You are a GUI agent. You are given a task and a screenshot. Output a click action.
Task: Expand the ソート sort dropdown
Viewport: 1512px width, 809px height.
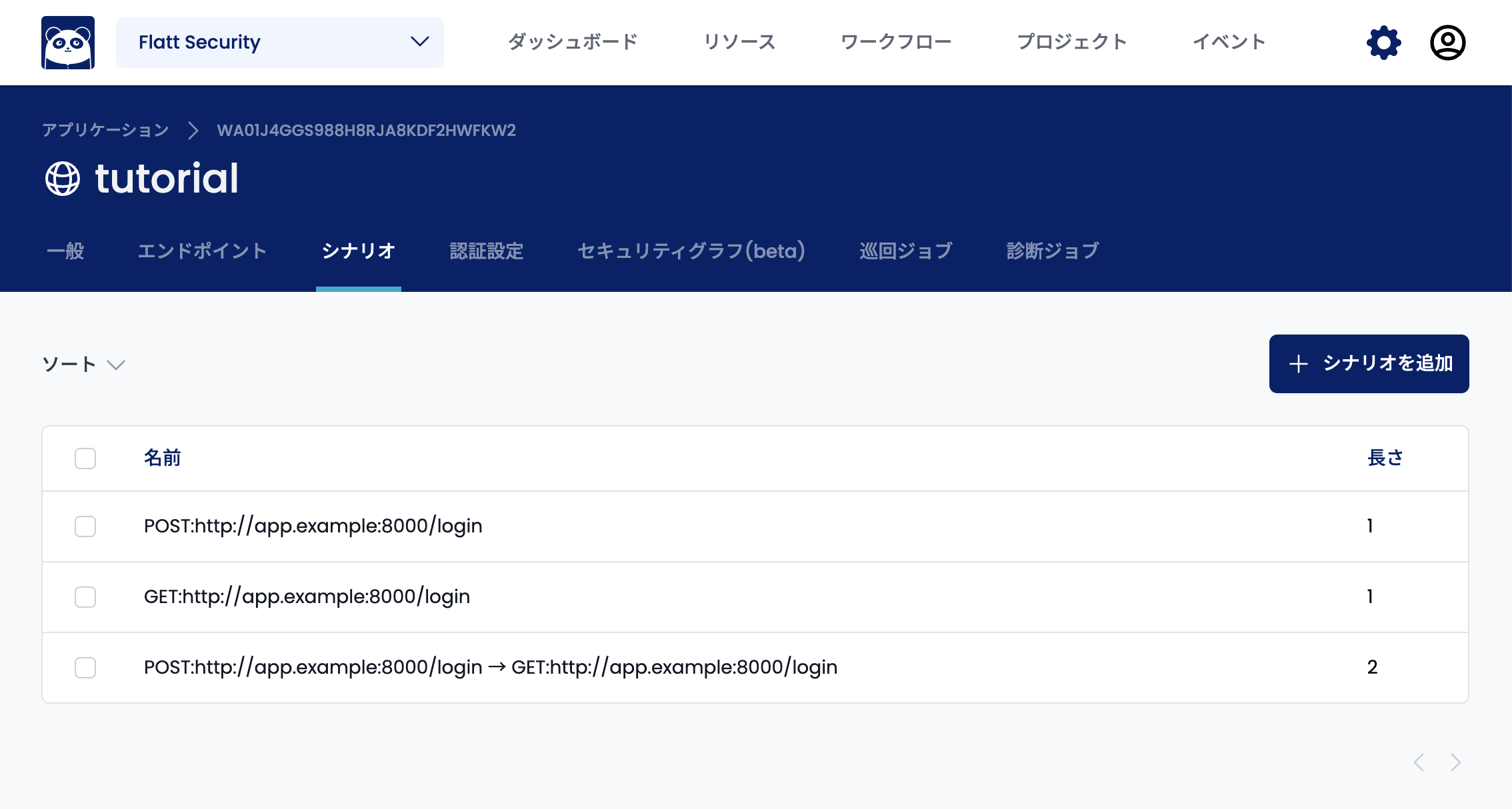(84, 364)
